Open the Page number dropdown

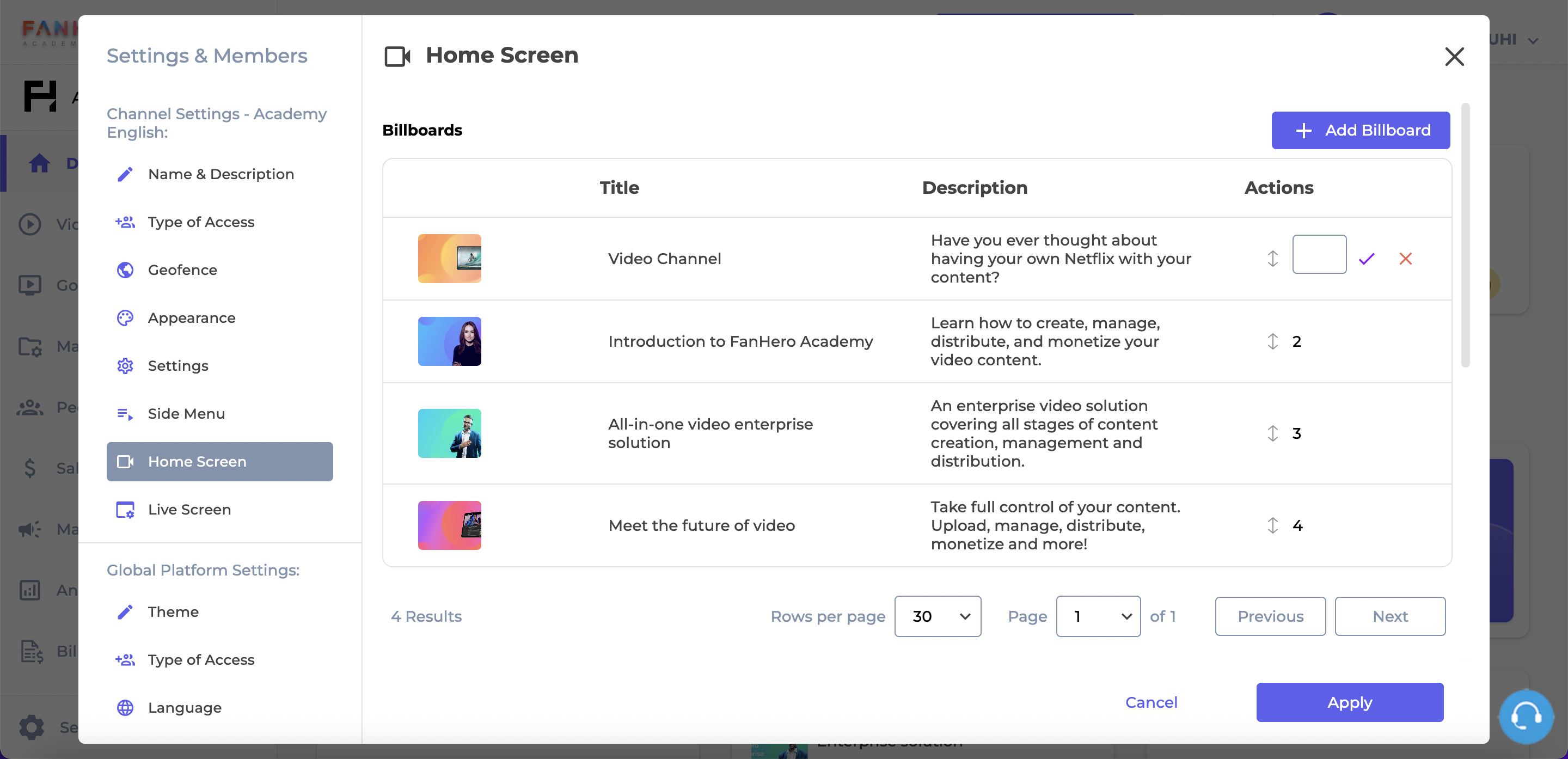tap(1098, 616)
